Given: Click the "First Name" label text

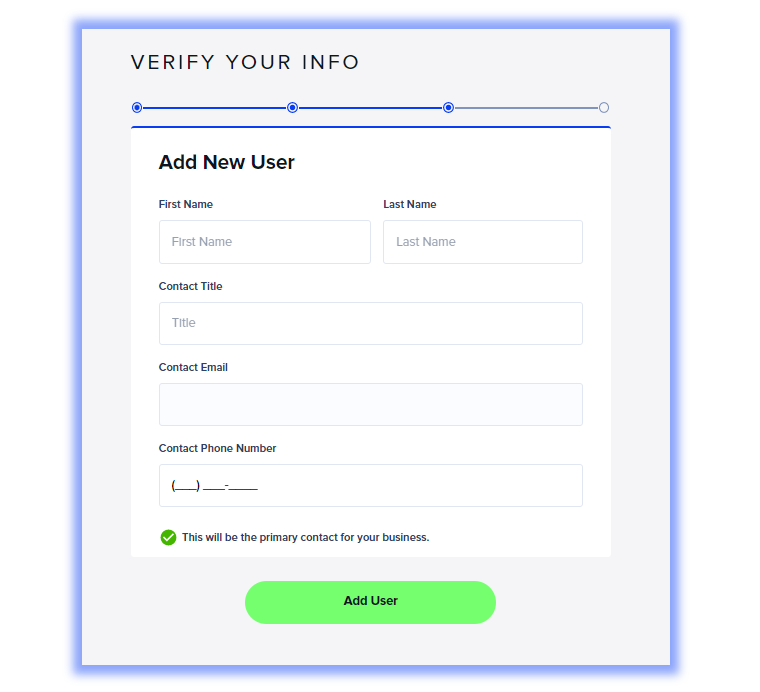Looking at the screenshot, I should point(186,204).
